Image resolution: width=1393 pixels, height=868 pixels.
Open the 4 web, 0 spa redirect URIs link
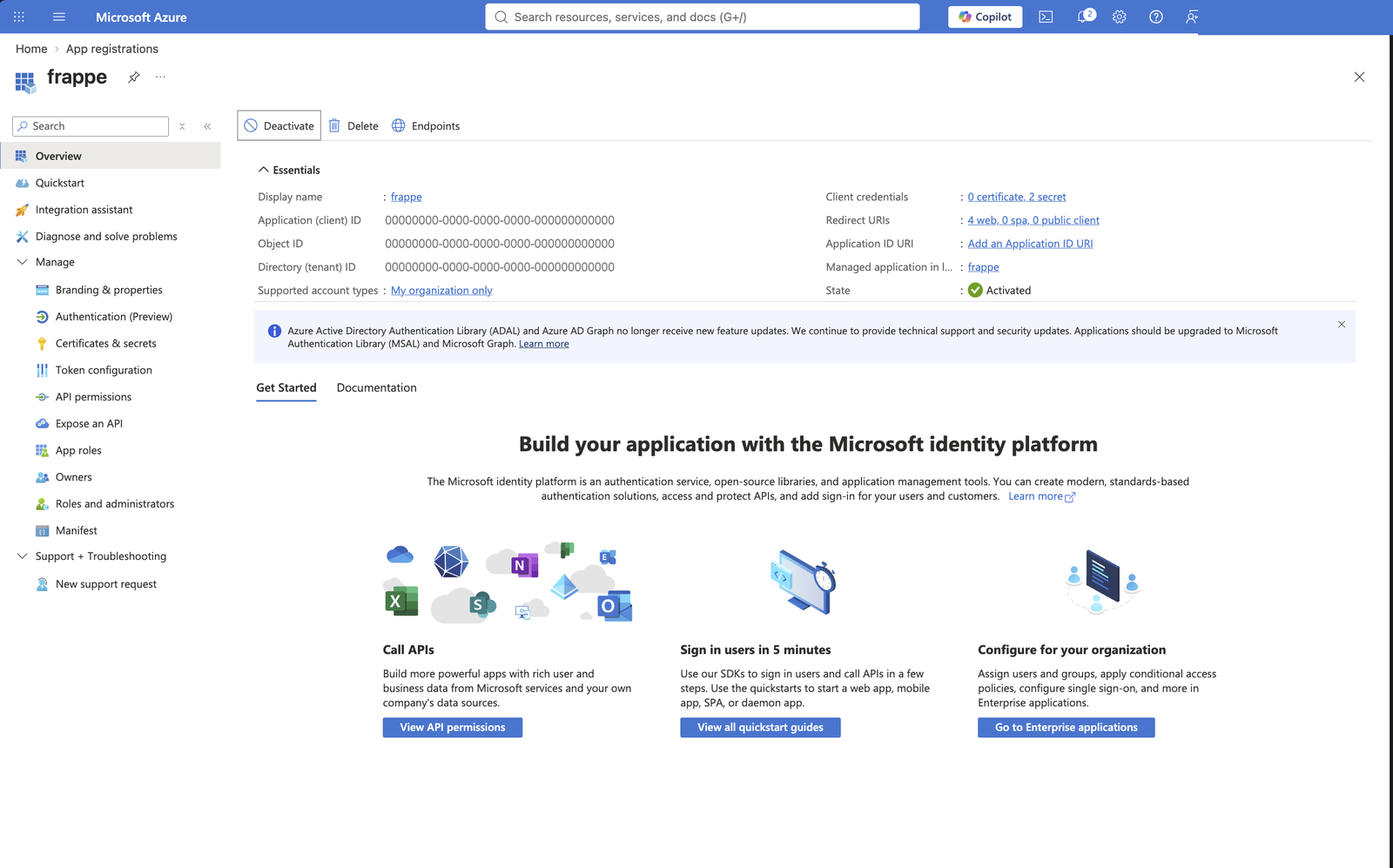click(1033, 220)
